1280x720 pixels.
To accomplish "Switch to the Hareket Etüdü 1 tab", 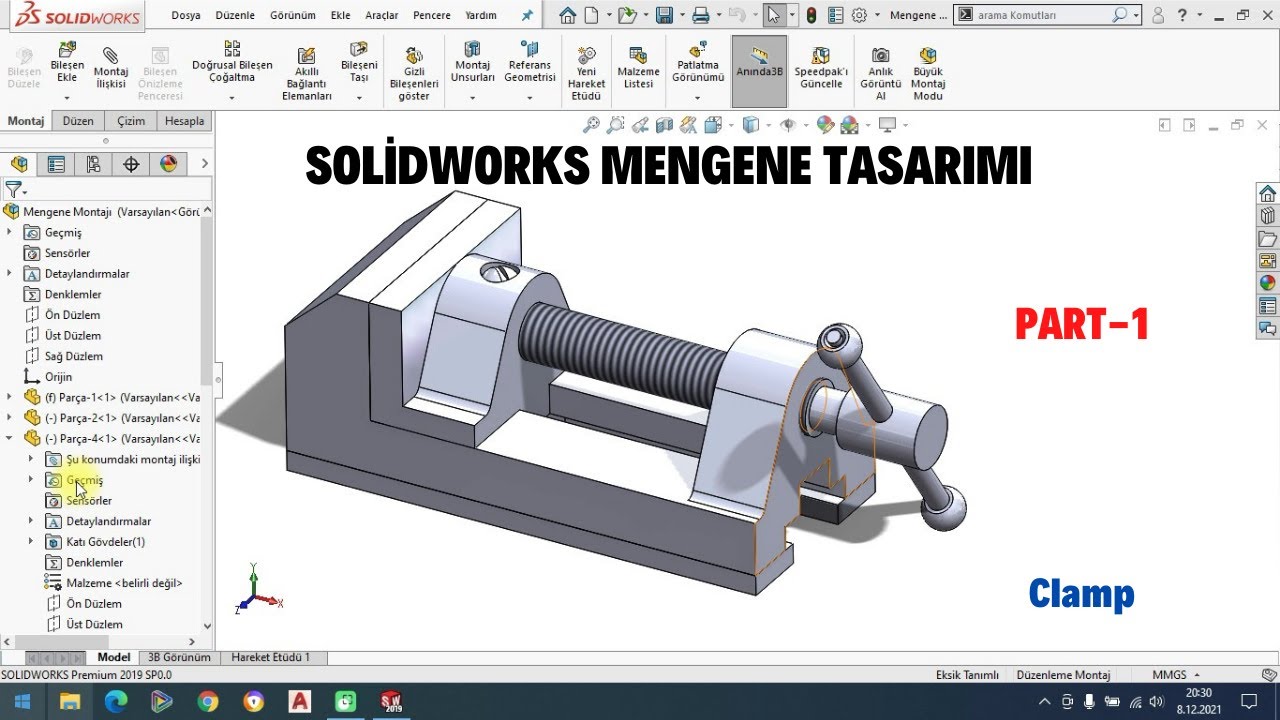I will tap(271, 657).
